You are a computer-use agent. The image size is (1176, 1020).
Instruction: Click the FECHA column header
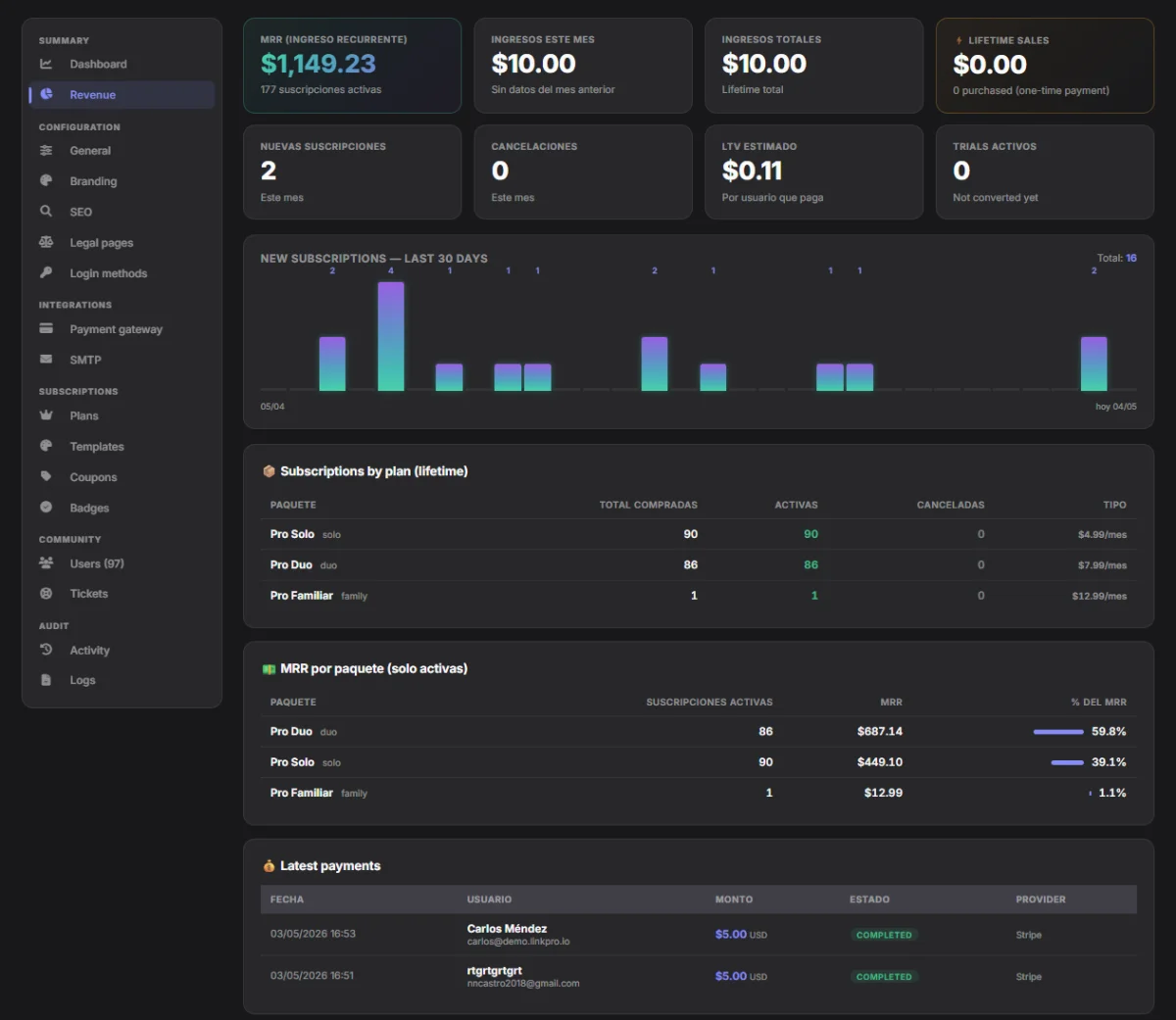pyautogui.click(x=287, y=899)
